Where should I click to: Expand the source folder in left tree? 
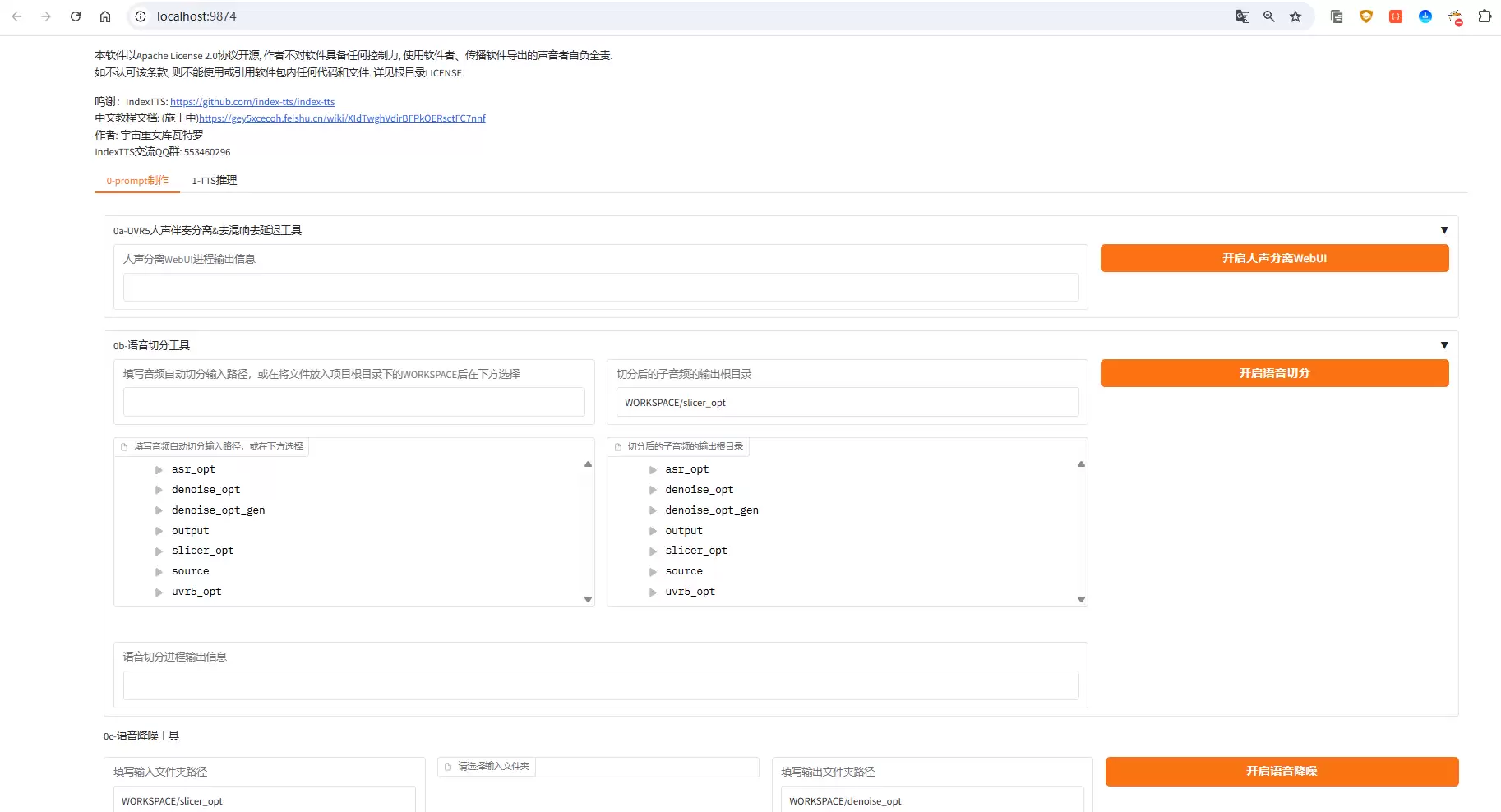tap(159, 572)
